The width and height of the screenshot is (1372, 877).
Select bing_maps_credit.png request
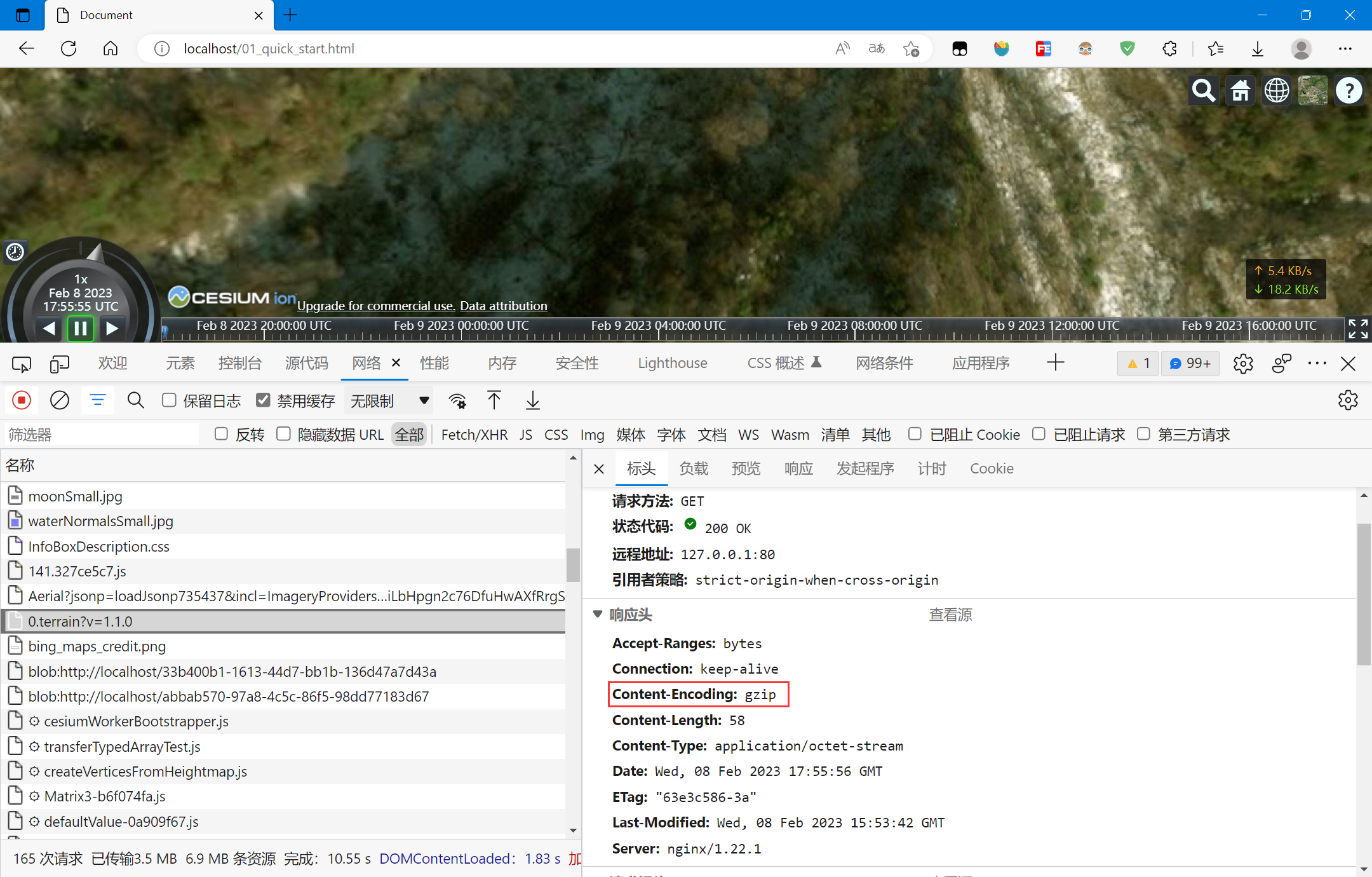pos(283,646)
